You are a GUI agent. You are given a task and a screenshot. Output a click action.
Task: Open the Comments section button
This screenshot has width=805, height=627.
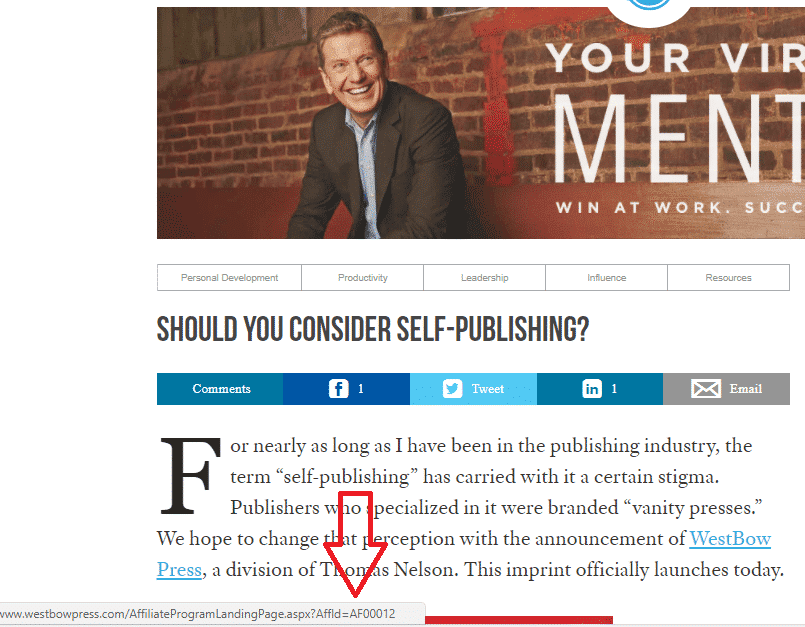[220, 389]
